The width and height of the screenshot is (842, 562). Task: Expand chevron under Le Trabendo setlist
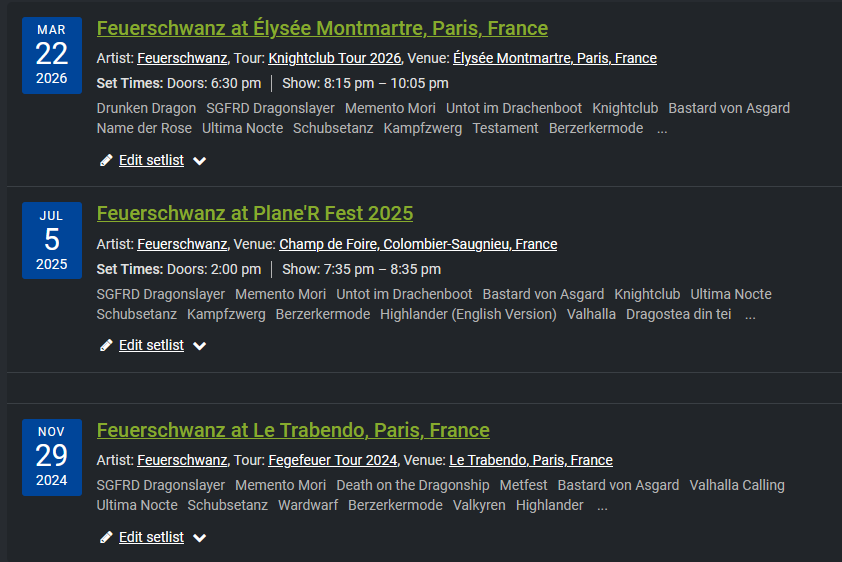coord(199,538)
